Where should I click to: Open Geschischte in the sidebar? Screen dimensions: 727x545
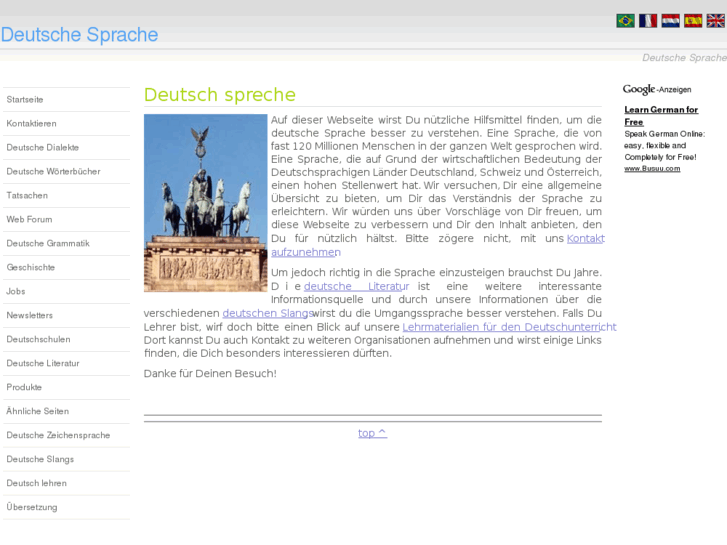(66, 267)
